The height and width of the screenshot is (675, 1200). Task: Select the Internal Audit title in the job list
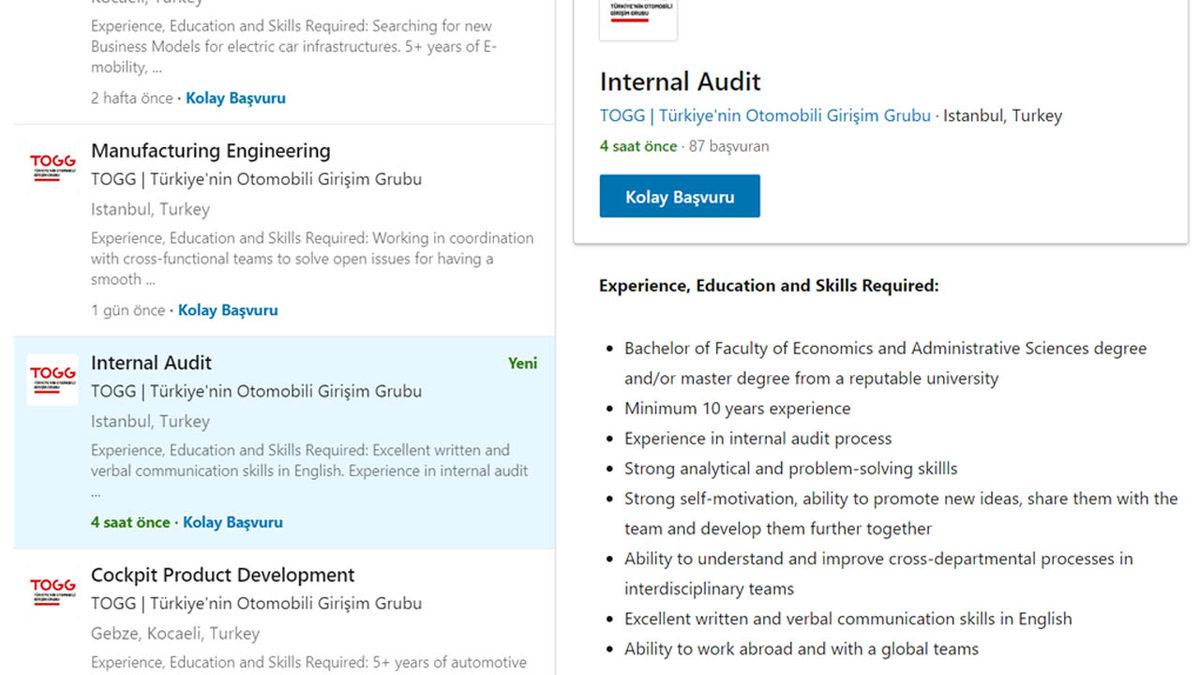(x=151, y=363)
